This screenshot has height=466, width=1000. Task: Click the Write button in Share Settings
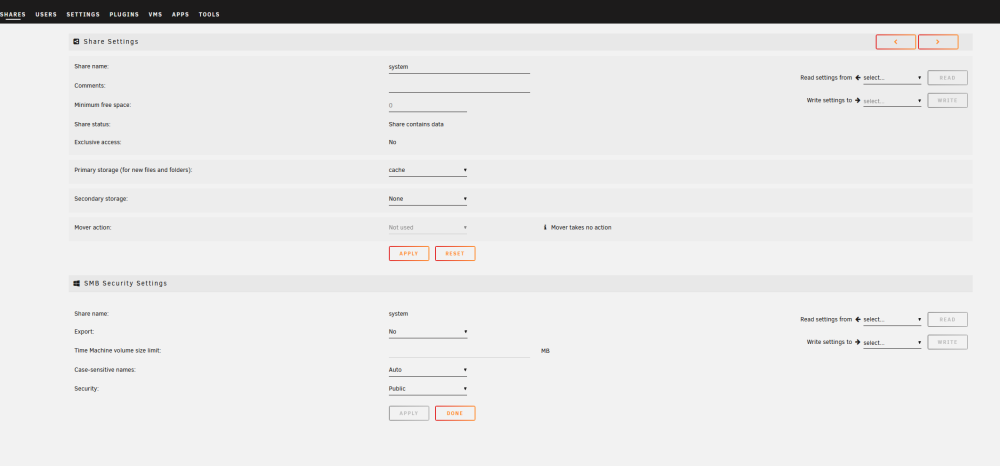[947, 101]
